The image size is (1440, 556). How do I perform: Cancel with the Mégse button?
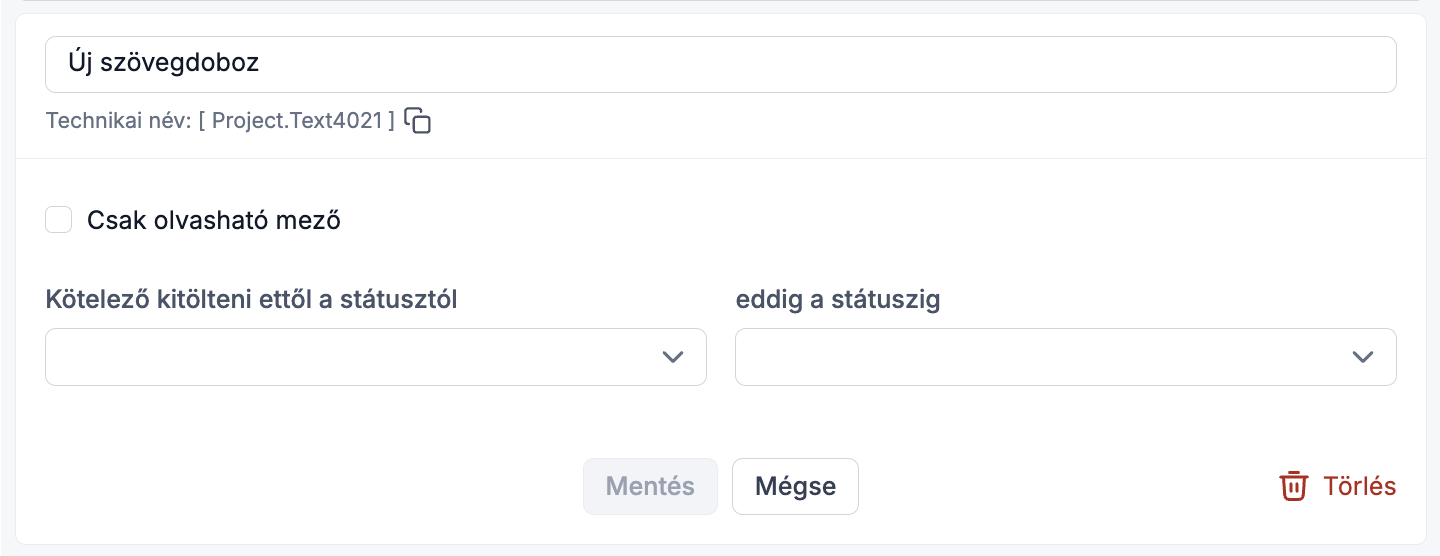[x=795, y=487]
